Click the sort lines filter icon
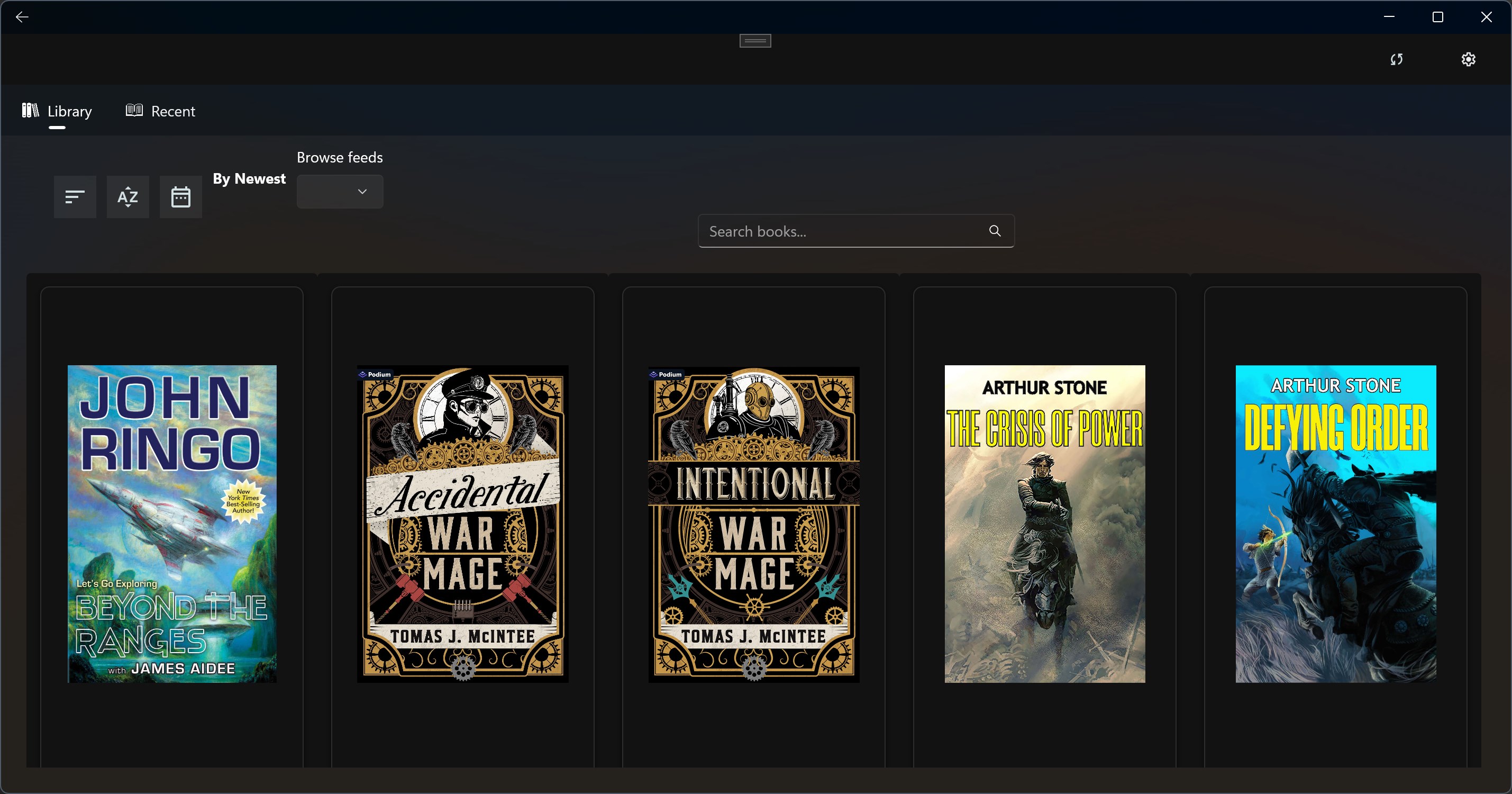This screenshot has height=794, width=1512. coord(75,197)
